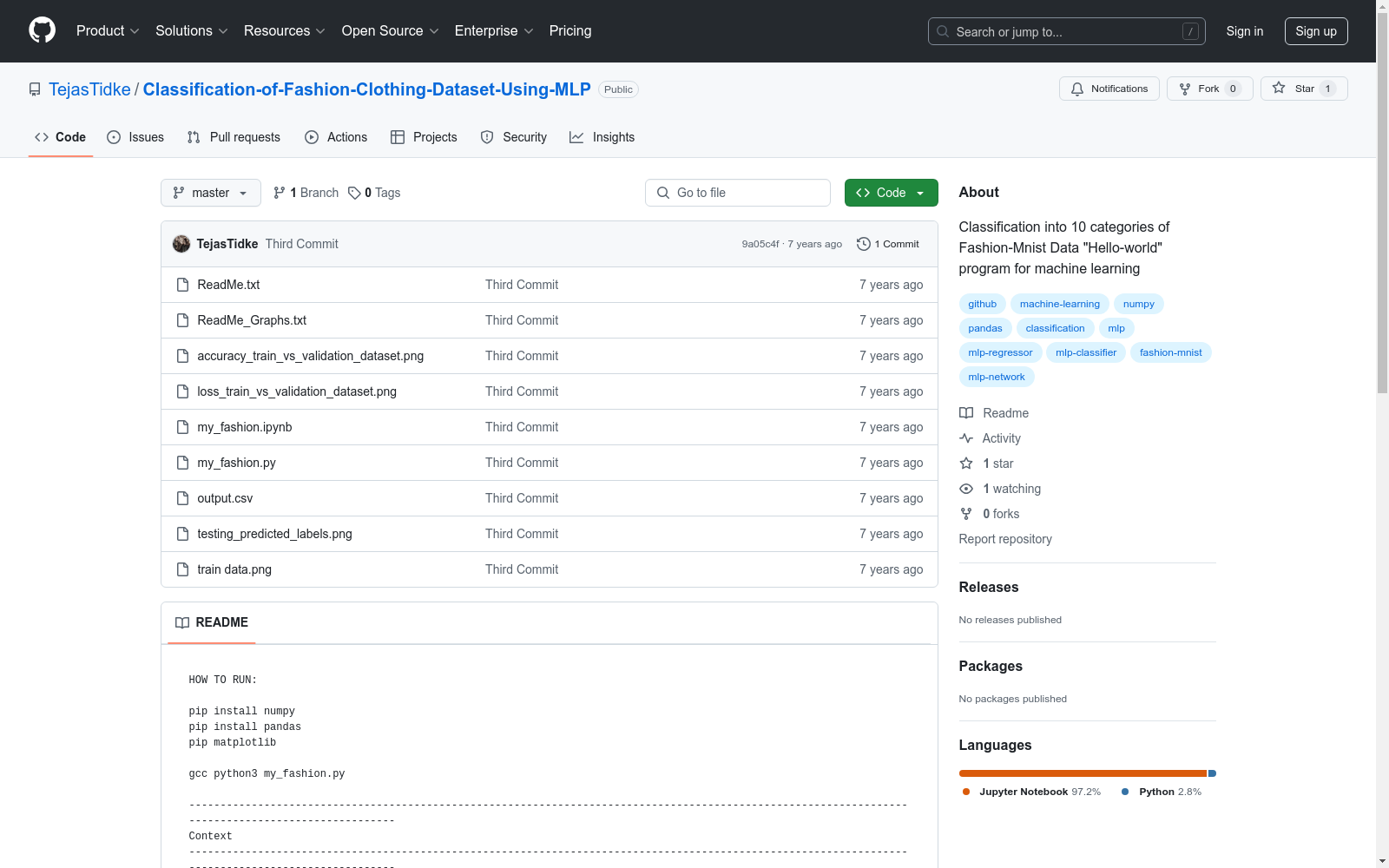Expand the Solutions menu
The height and width of the screenshot is (868, 1389).
(192, 30)
